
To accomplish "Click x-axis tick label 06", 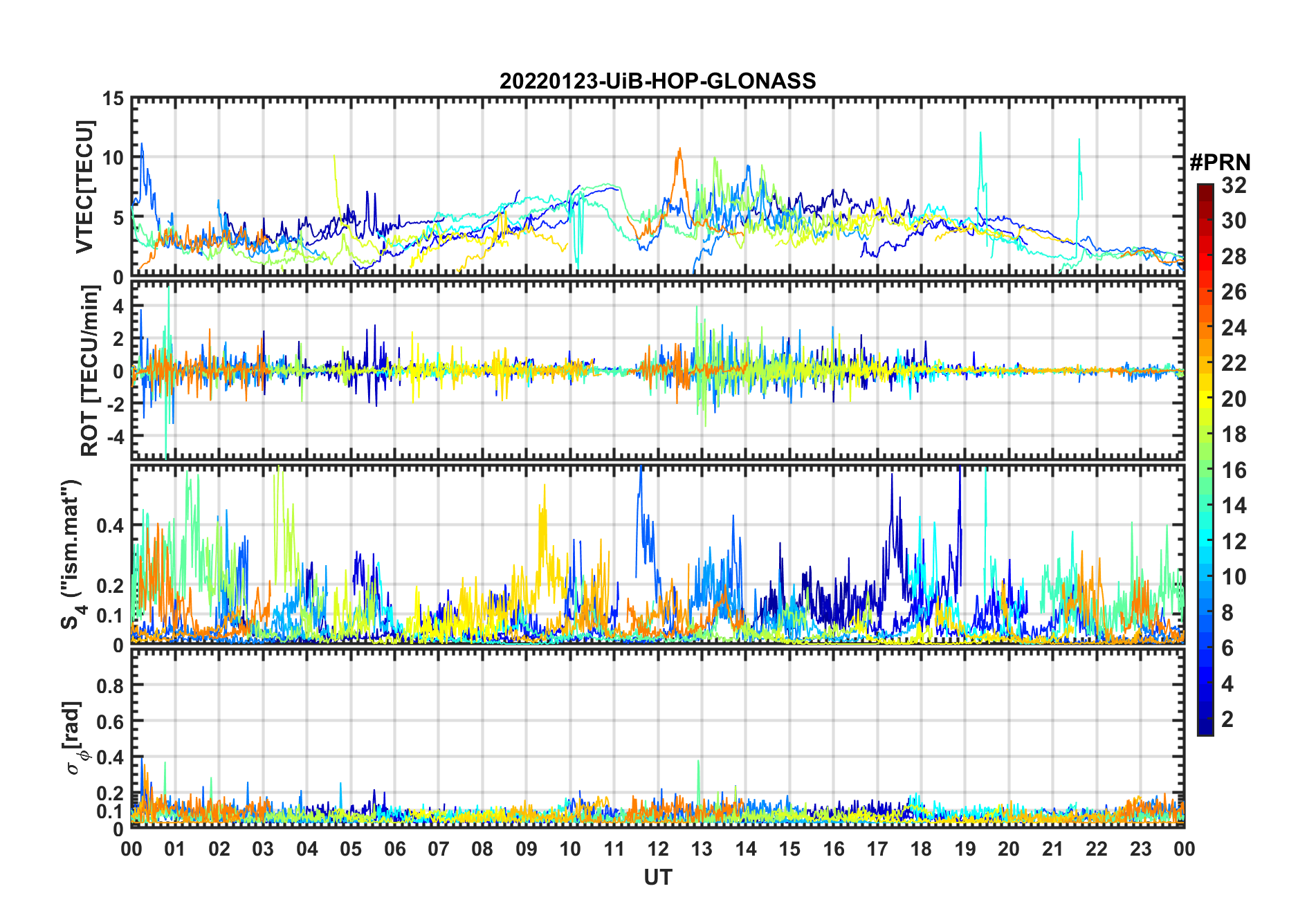I will pos(394,849).
